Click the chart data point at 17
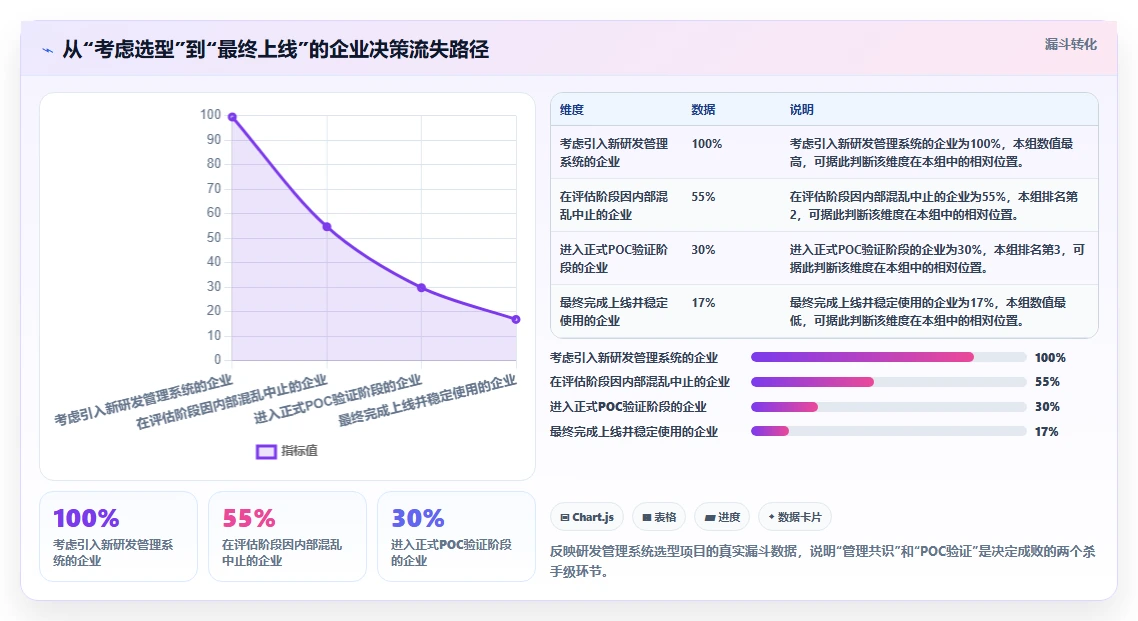 coord(516,319)
